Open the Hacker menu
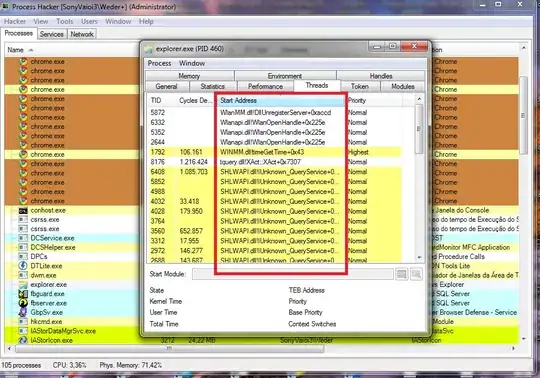Screen dimensions: 540x378 point(15,21)
